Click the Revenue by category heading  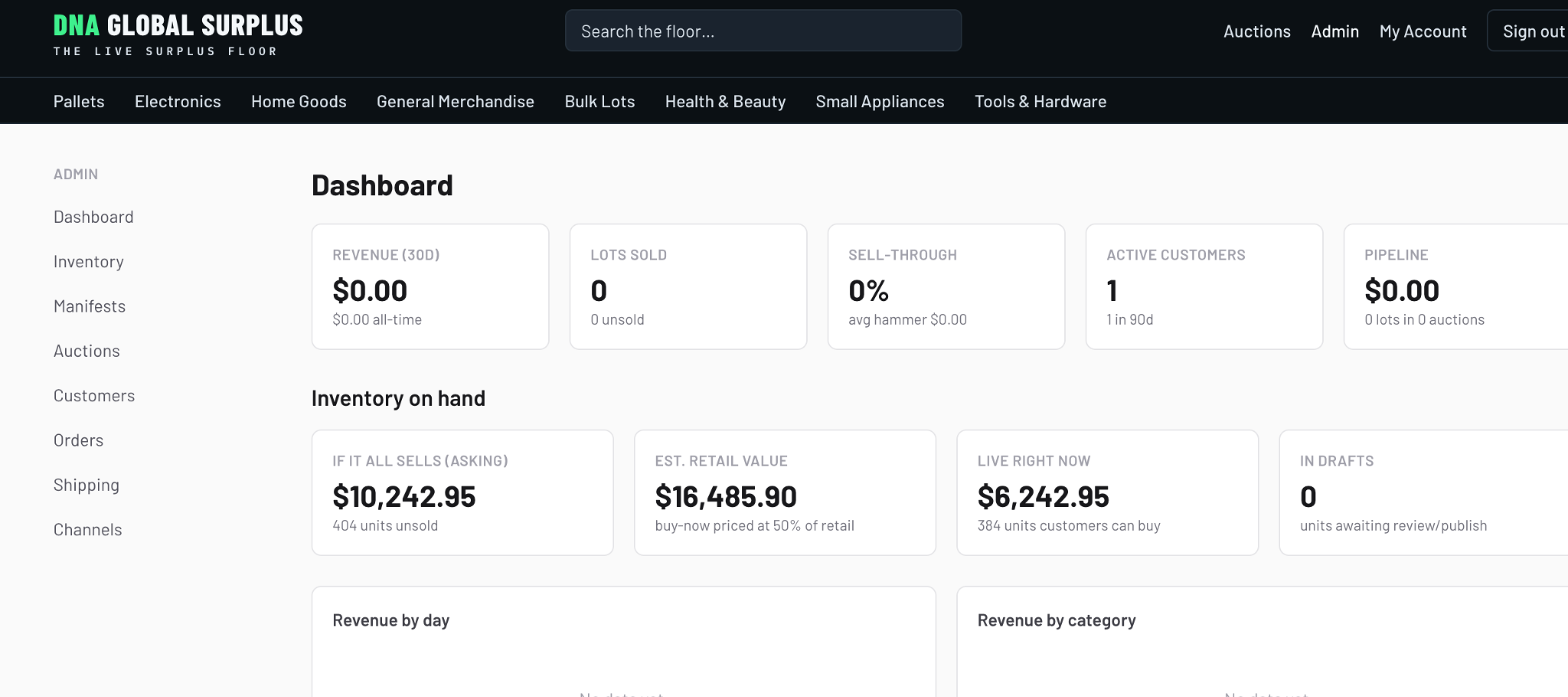tap(1057, 620)
